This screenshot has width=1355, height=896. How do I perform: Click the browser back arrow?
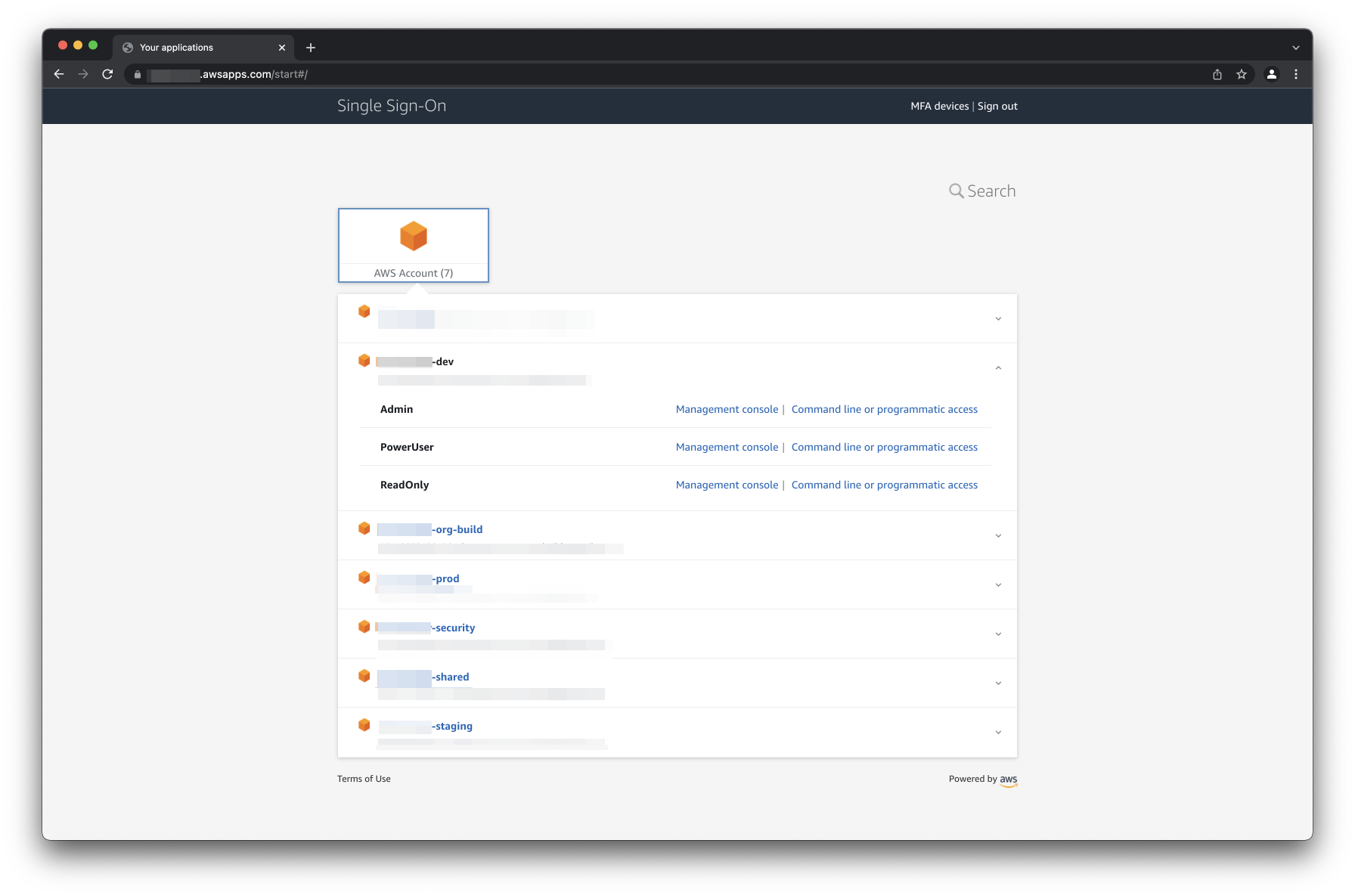coord(59,74)
